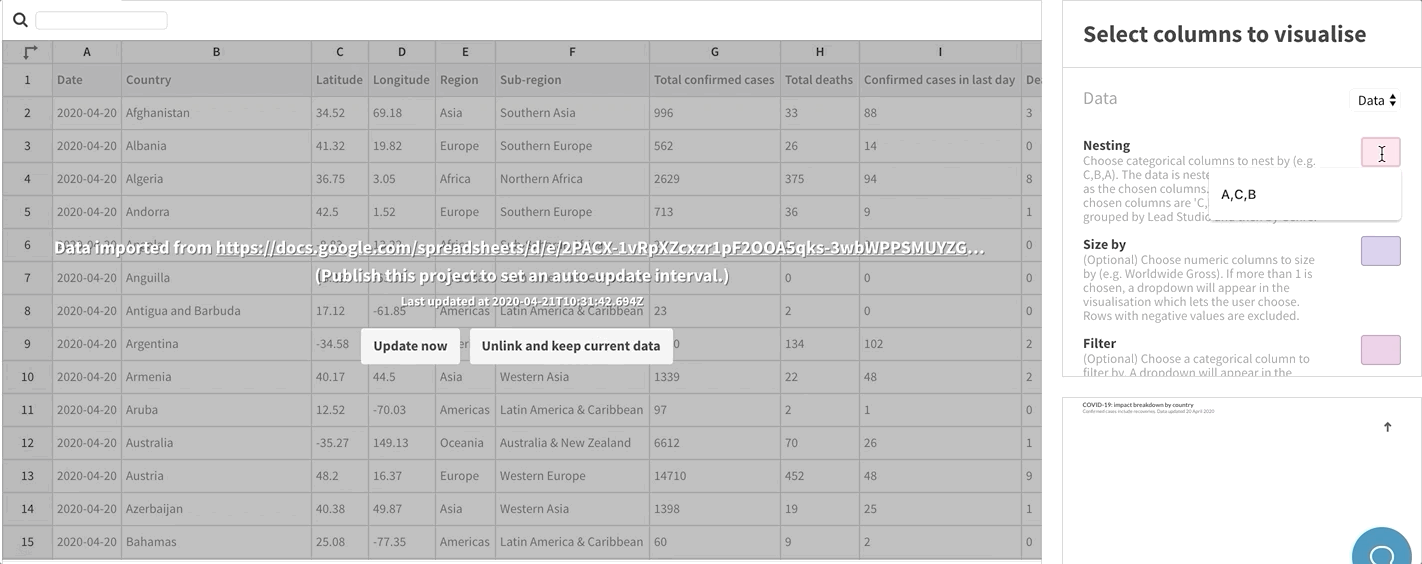The height and width of the screenshot is (564, 1422).
Task: Select row 2 header
Action: coord(28,113)
